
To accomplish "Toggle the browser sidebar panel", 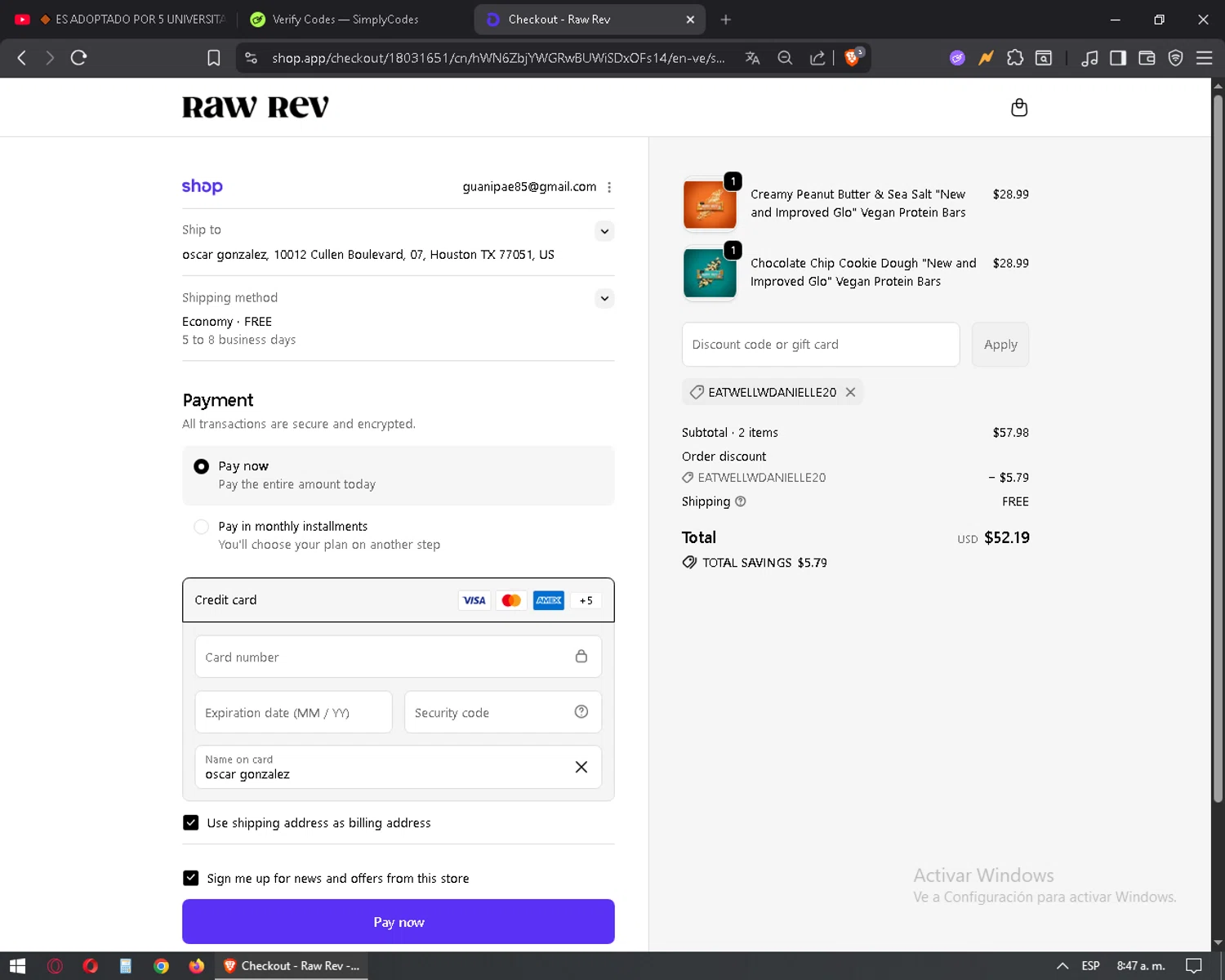I will [1118, 57].
